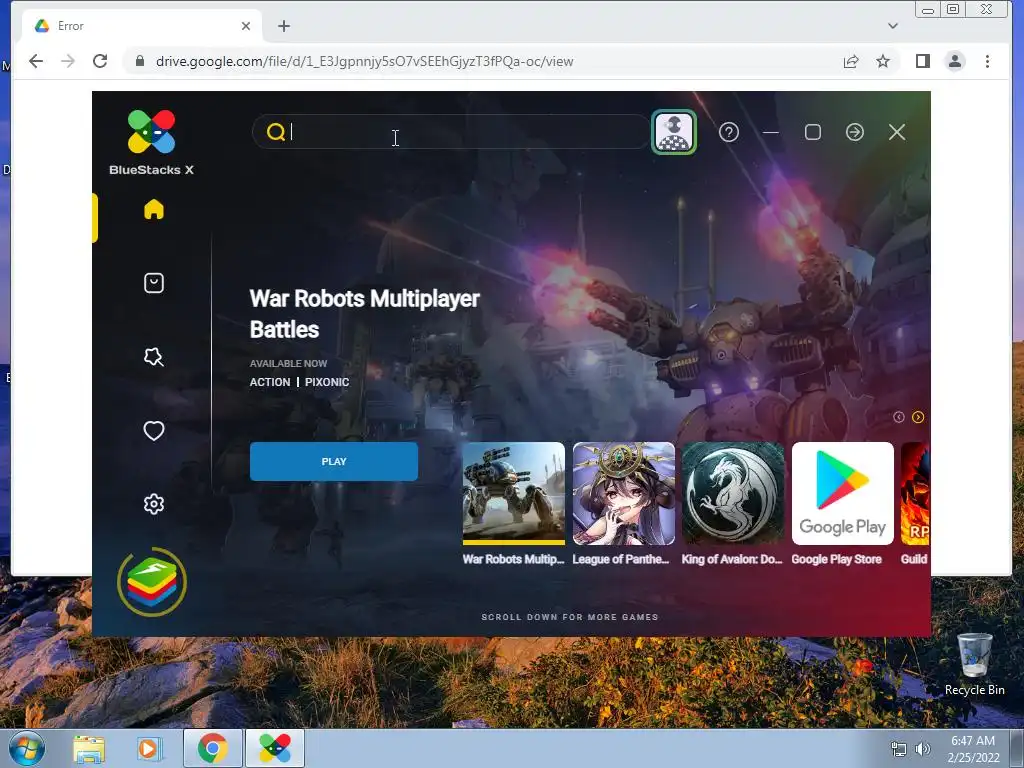This screenshot has width=1024, height=768.
Task: Go forward in Chrome
Action: click(68, 61)
